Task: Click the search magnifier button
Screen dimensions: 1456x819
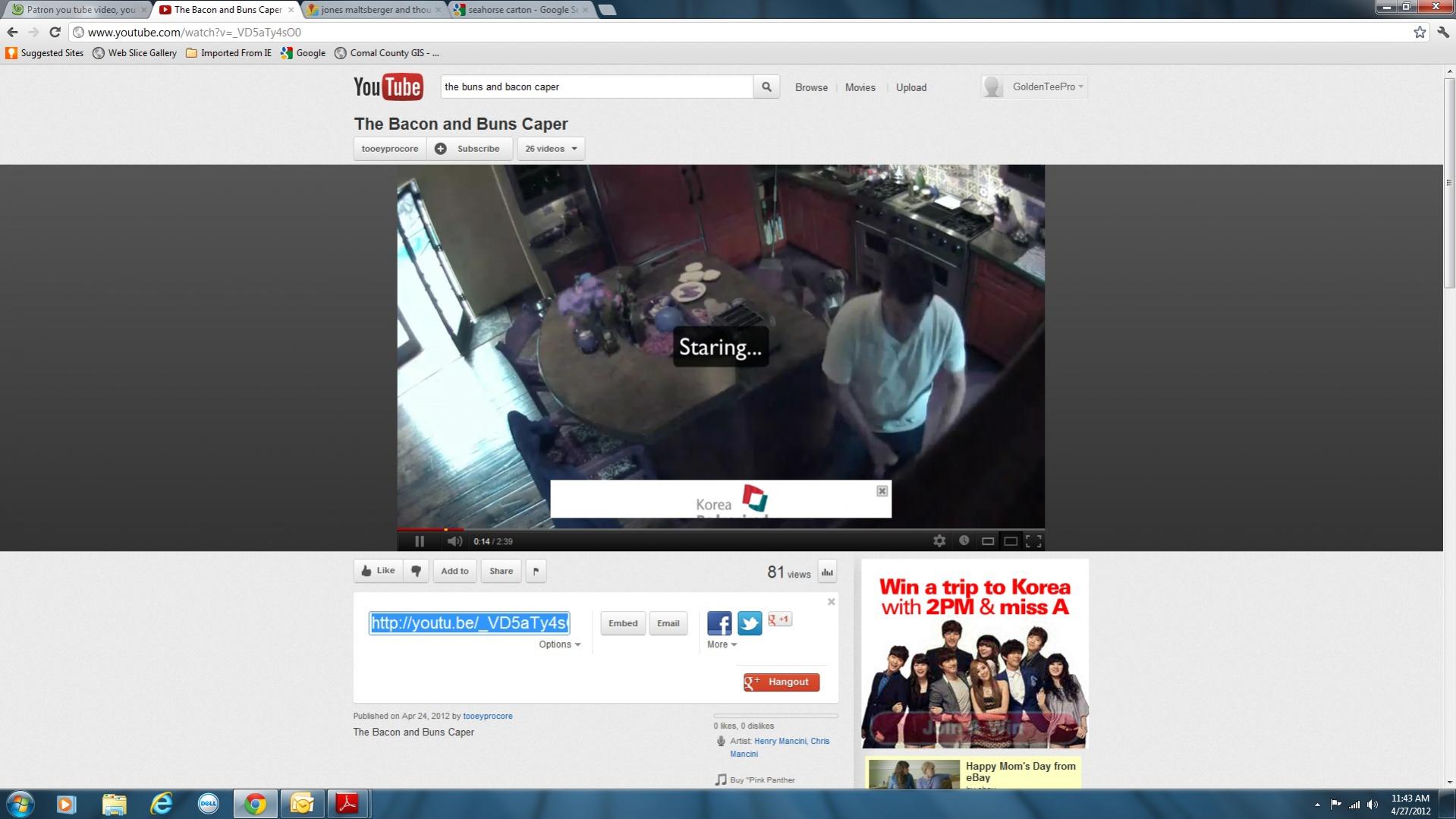Action: tap(766, 87)
